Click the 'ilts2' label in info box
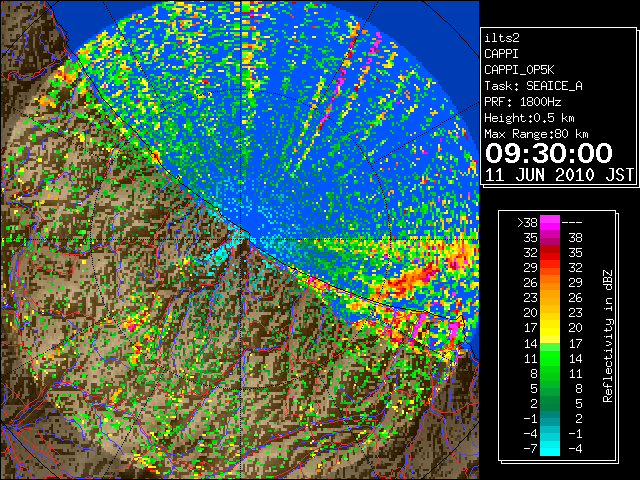 coord(502,38)
